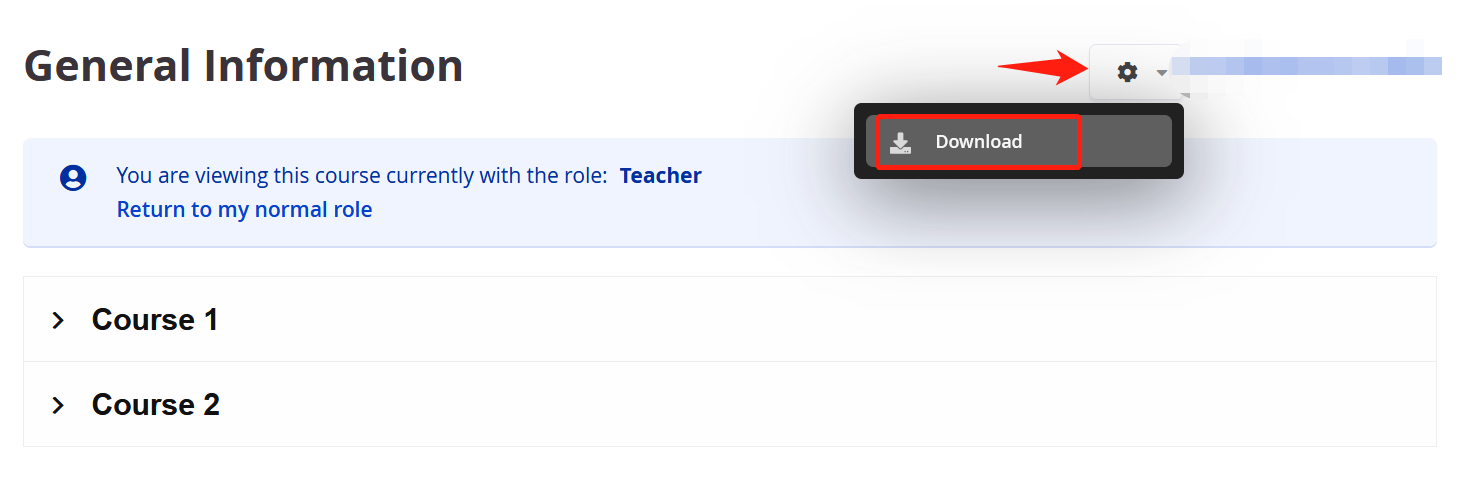Screen dimensions: 1460x504
Task: Open the gear settings menu
Action: pyautogui.click(x=1127, y=72)
